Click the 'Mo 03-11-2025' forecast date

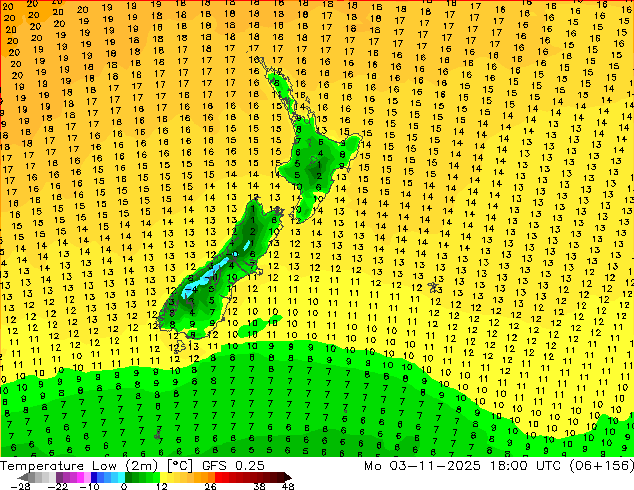[423, 466]
